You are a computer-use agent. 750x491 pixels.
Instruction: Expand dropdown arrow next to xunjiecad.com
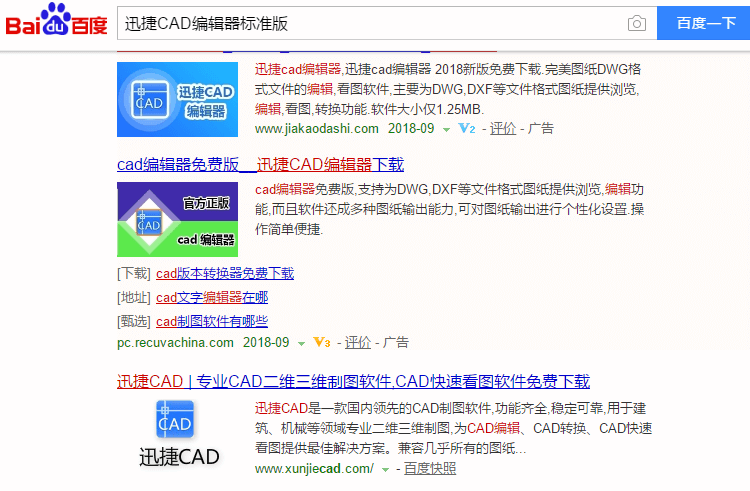point(386,470)
